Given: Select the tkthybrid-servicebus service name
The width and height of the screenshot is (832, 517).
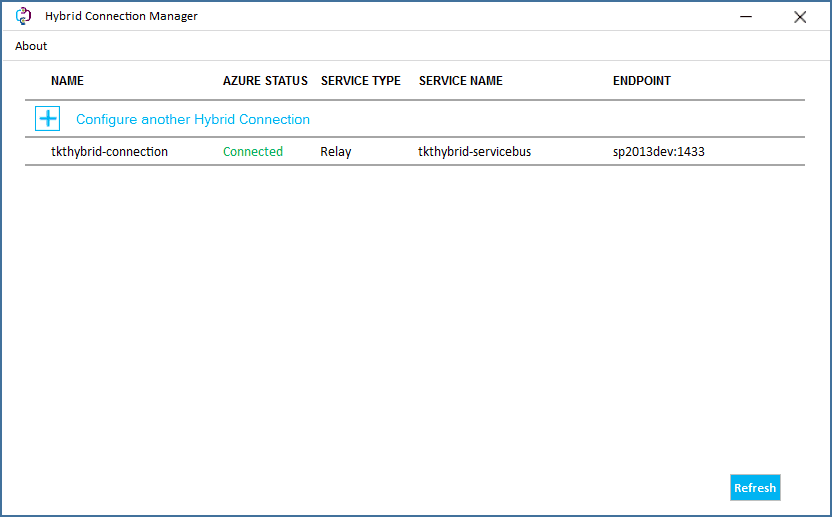Looking at the screenshot, I should pos(474,152).
